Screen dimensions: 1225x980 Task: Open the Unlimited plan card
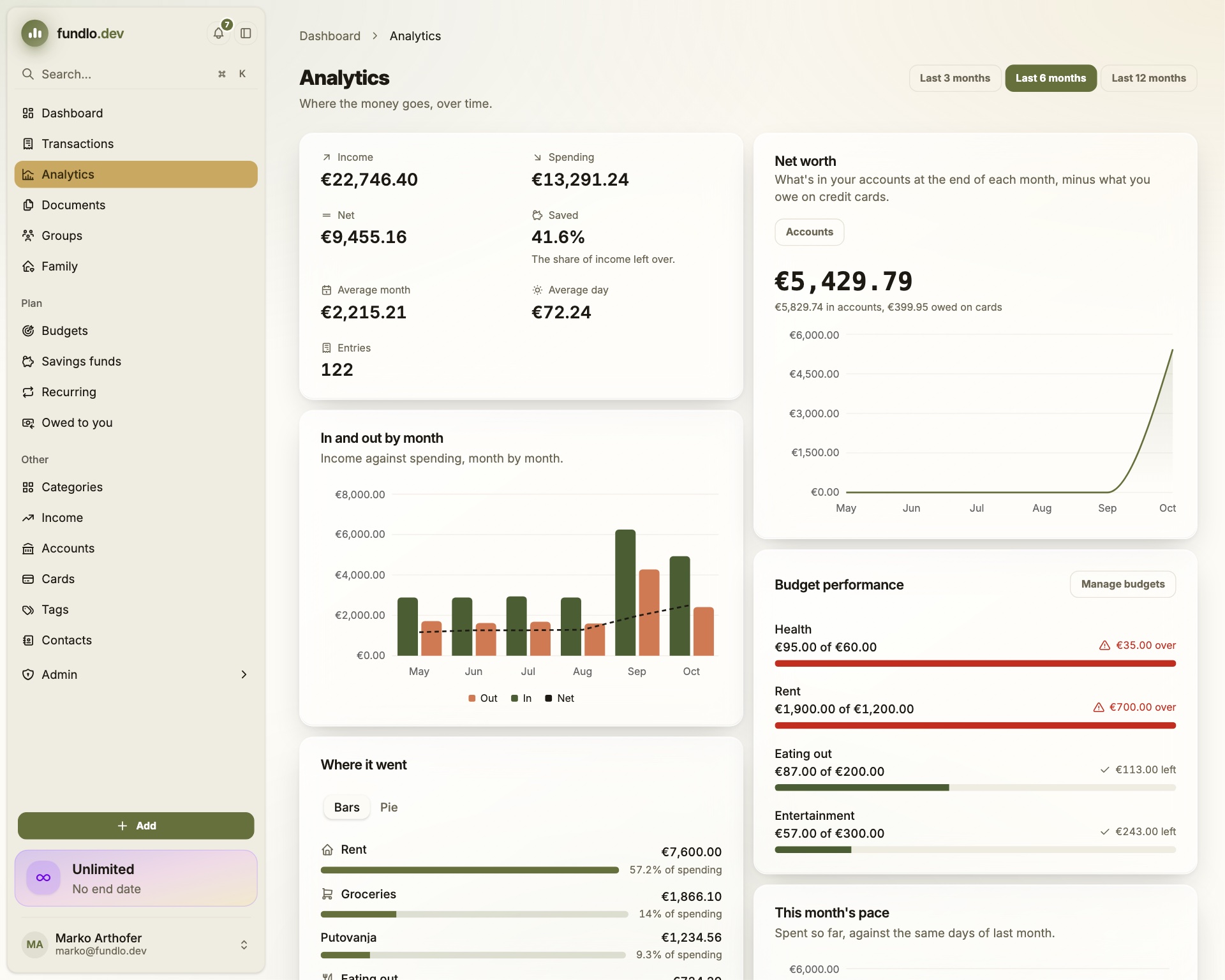(136, 878)
